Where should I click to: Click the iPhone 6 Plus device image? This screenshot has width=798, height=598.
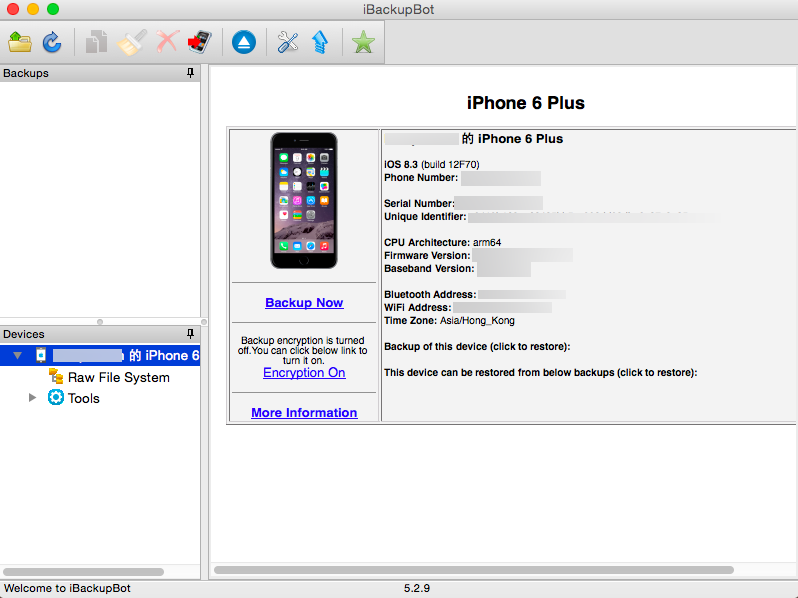(304, 201)
